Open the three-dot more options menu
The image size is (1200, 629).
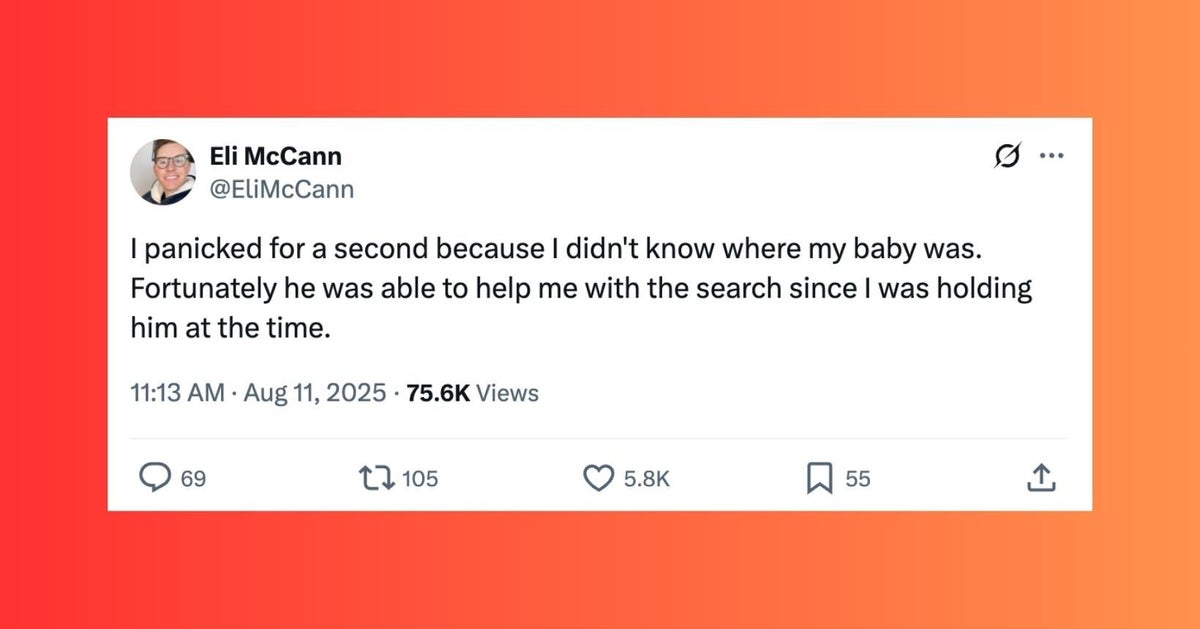click(1051, 156)
